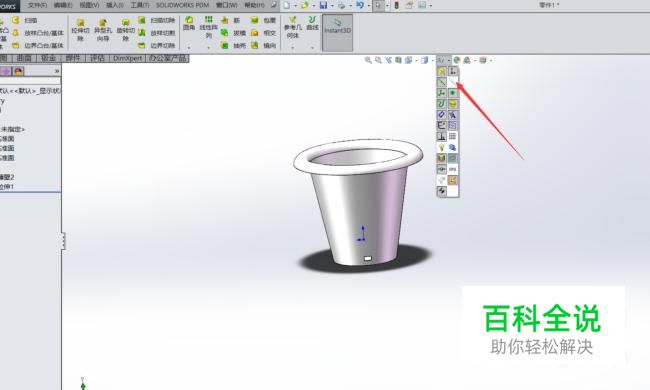Screen dimensions: 650x390
Task: Click 旋转切除 revolved cut tool
Action: pyautogui.click(x=125, y=29)
